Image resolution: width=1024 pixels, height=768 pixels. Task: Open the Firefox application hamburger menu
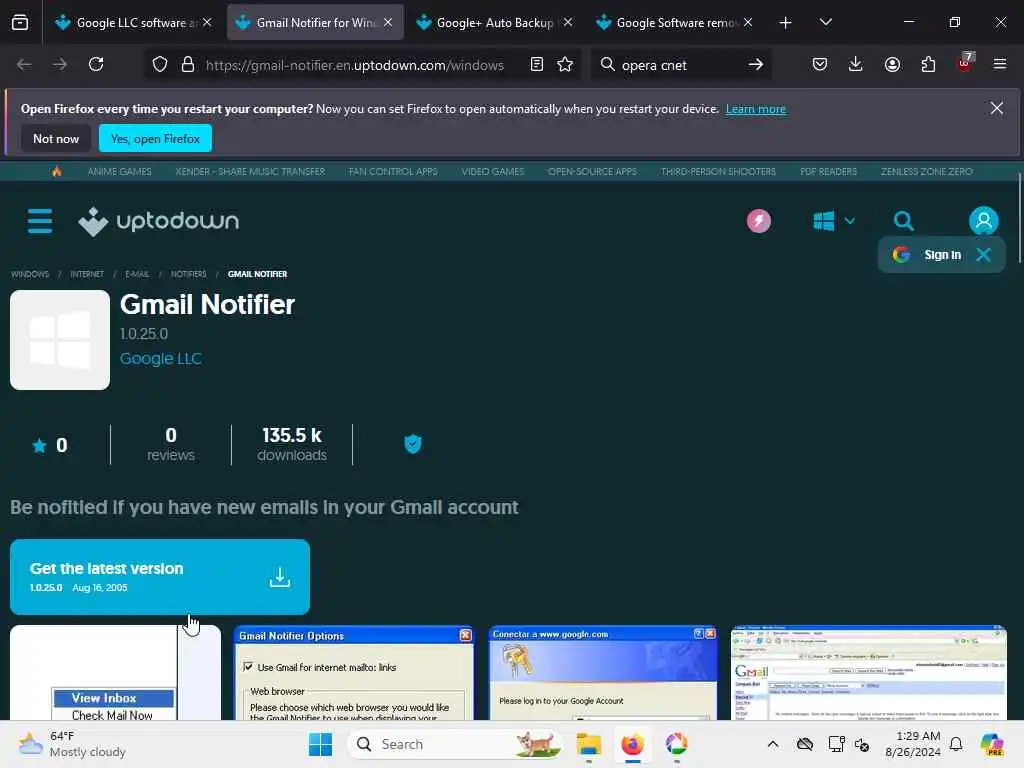pos(1000,65)
